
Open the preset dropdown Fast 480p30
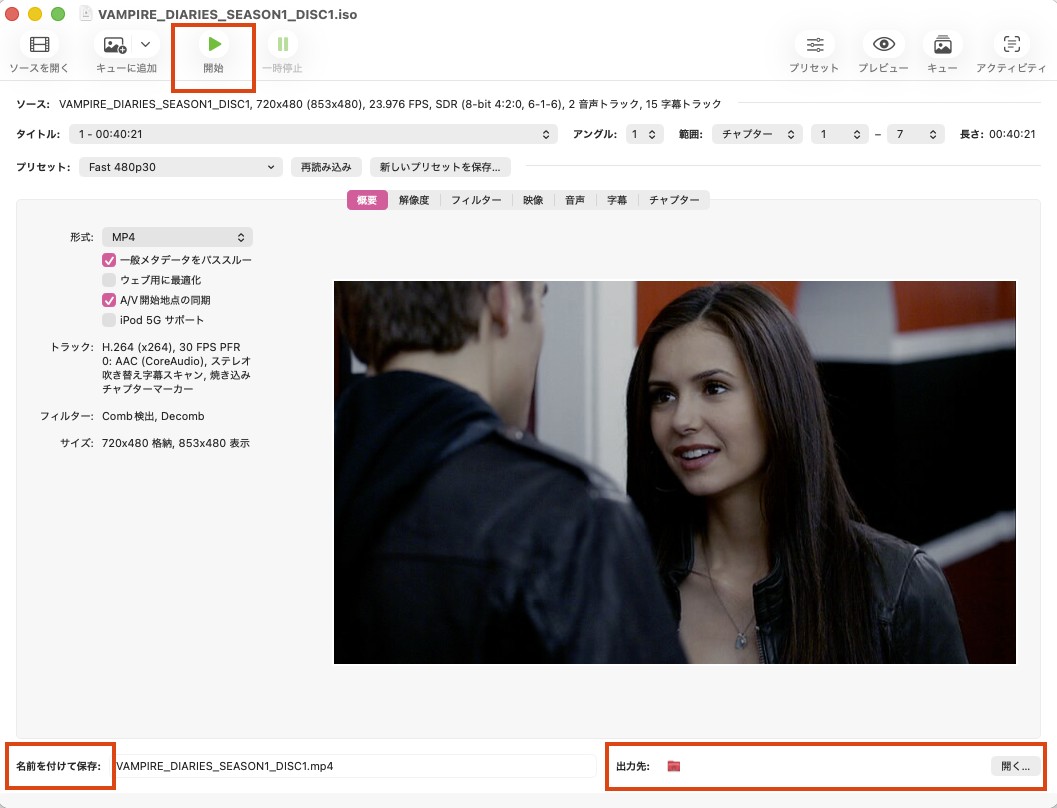[x=181, y=167]
